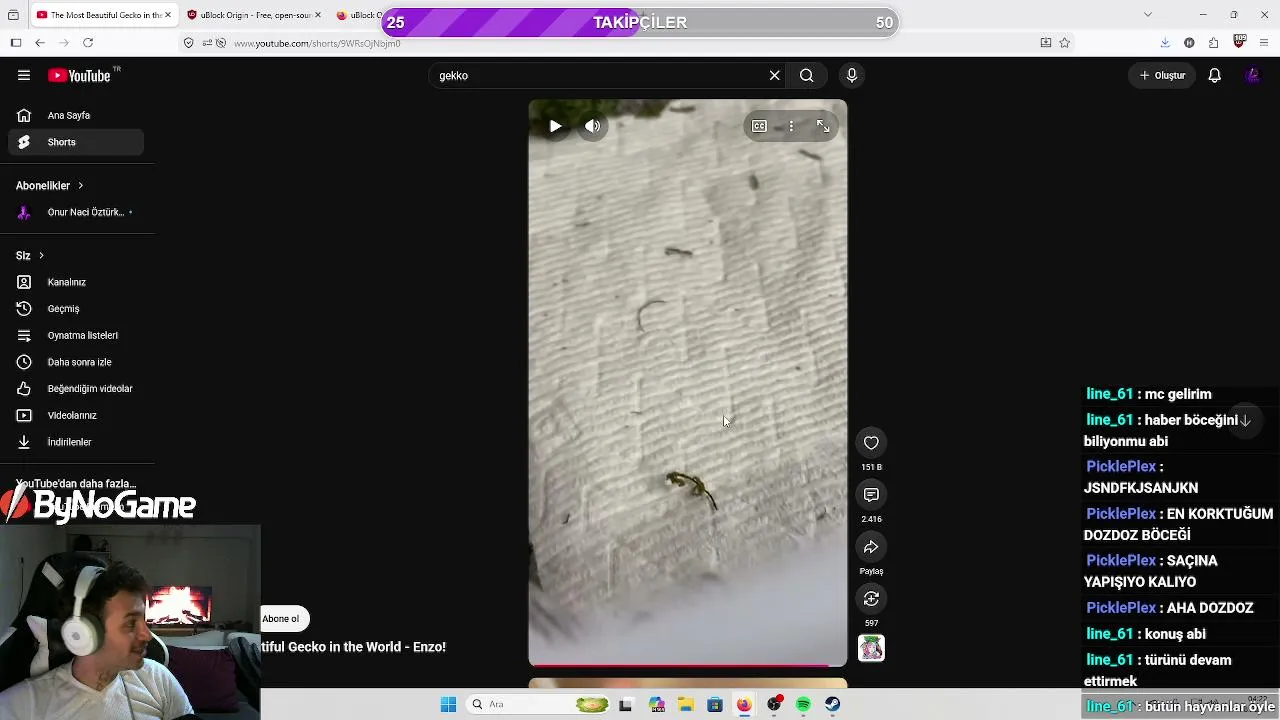This screenshot has height=720, width=1280.
Task: Open the YouTube guide hamburger menu
Action: 24,75
